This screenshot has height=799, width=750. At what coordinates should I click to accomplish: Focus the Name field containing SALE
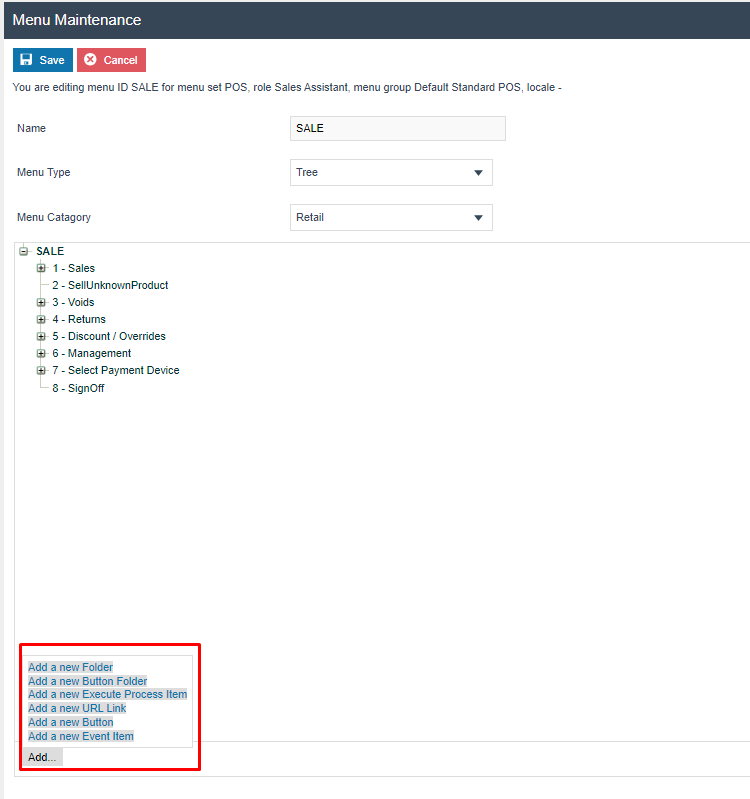398,128
